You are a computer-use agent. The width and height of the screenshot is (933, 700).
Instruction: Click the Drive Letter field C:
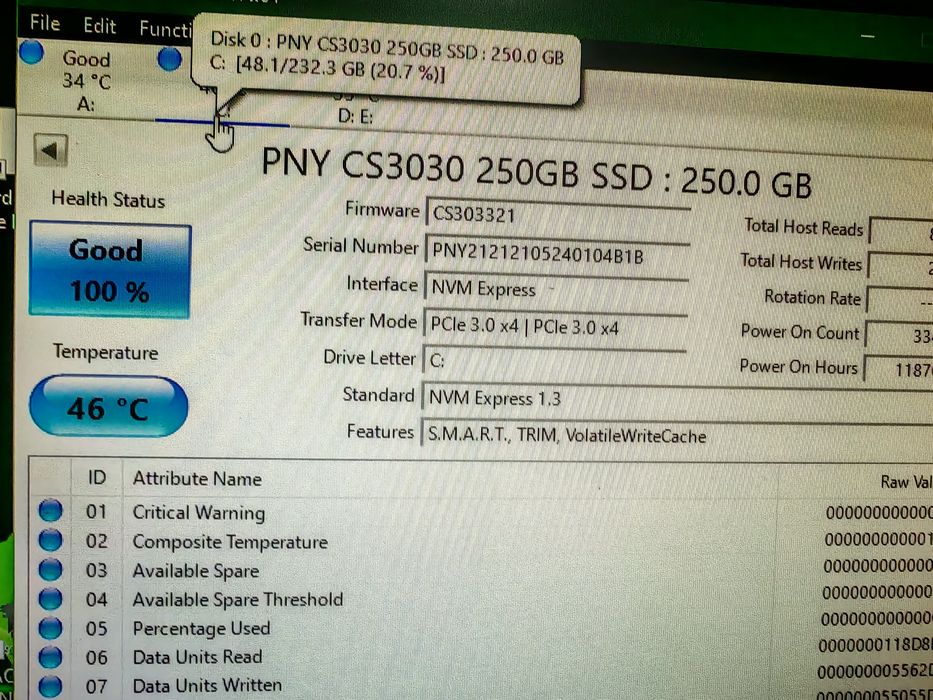point(555,361)
